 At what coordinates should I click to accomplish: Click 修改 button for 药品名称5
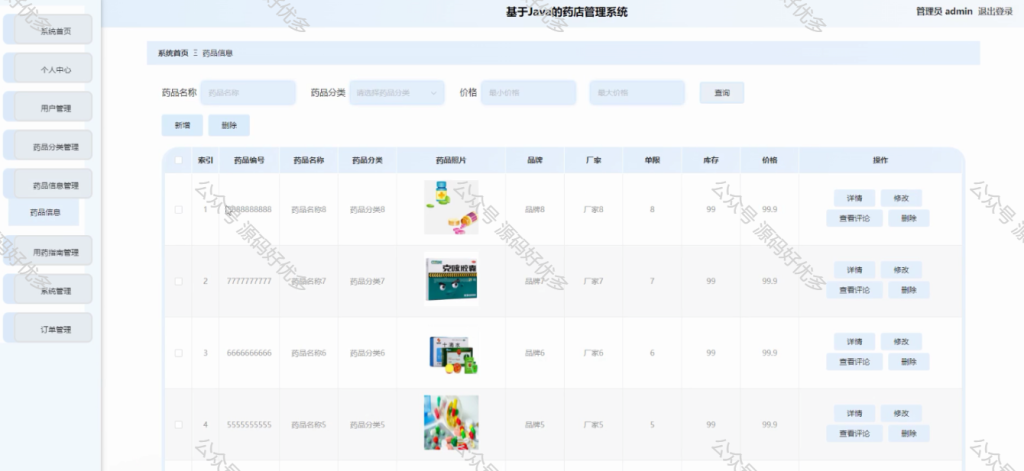[901, 414]
